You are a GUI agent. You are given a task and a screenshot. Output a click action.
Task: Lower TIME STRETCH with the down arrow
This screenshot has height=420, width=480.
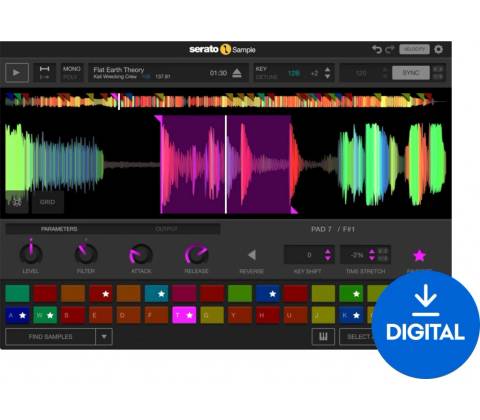[372, 258]
